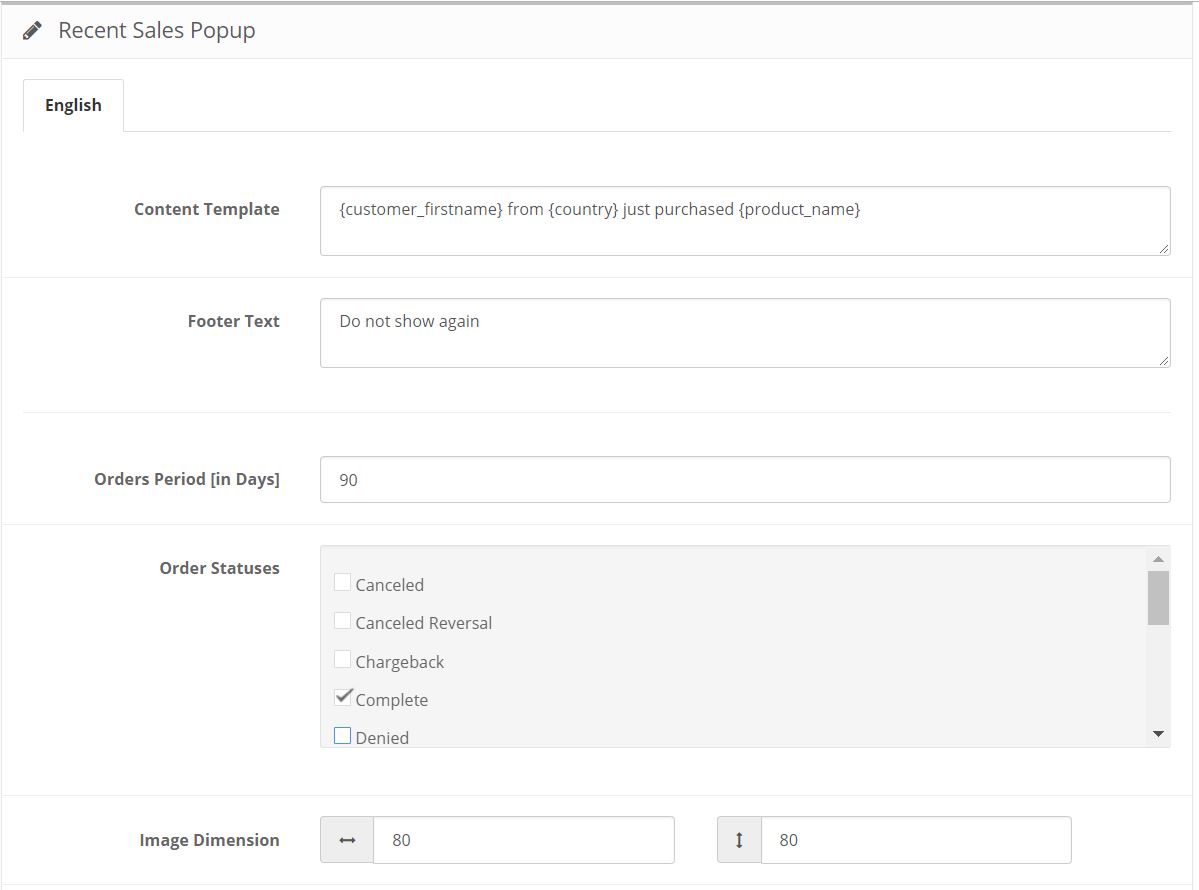Viewport: 1199px width, 890px height.
Task: Click the pencil icon beside Recent Sales Popup
Action: [x=32, y=31]
